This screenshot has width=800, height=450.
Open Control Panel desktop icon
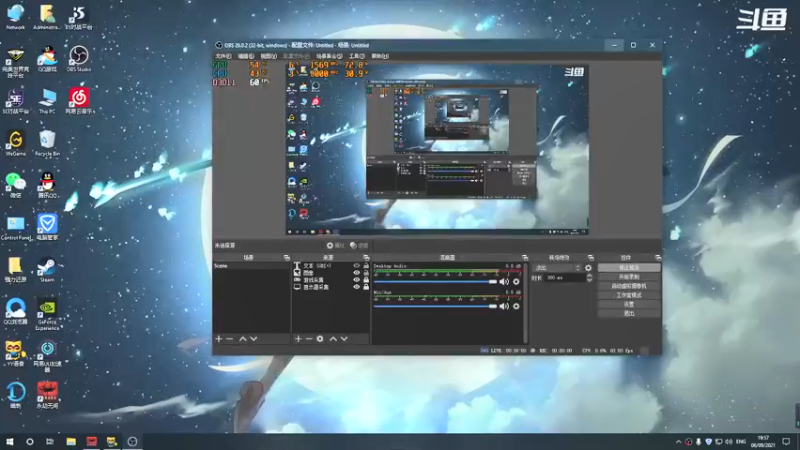pos(15,228)
